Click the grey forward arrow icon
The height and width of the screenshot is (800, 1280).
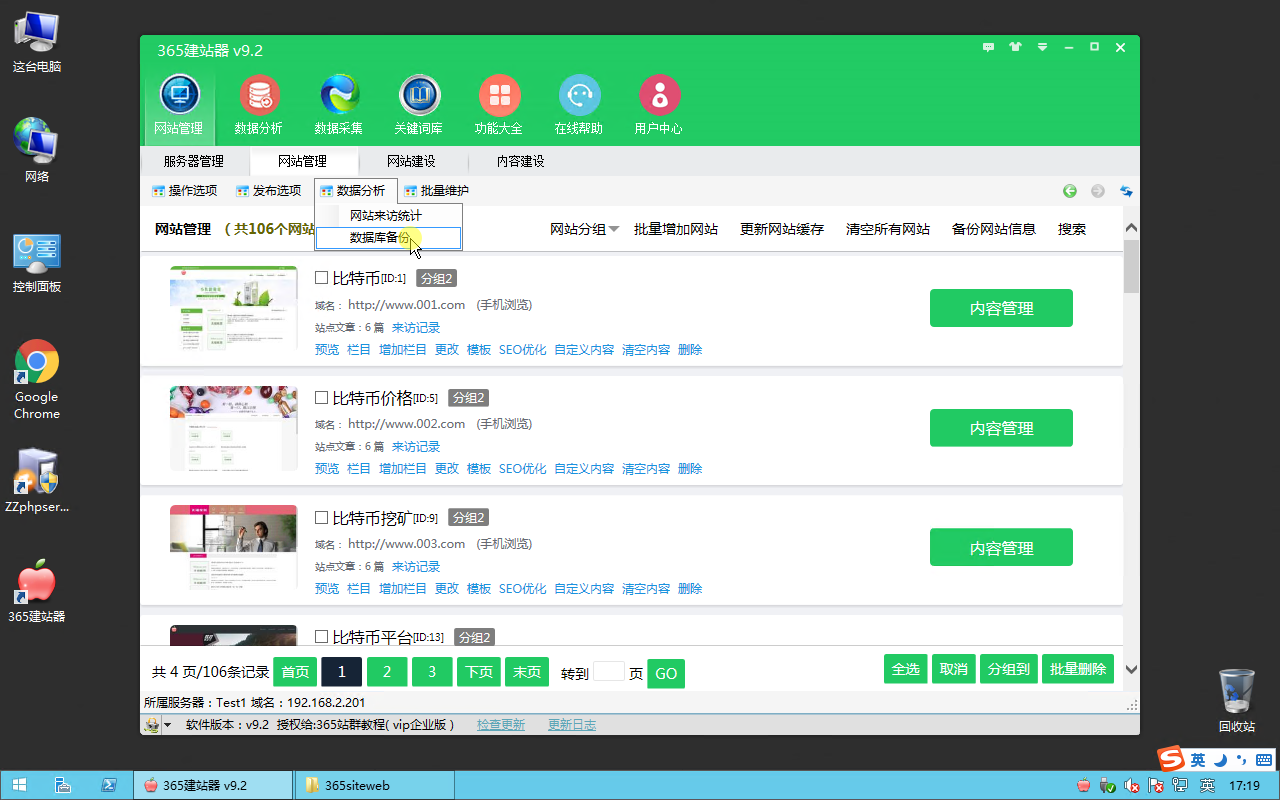click(1098, 191)
